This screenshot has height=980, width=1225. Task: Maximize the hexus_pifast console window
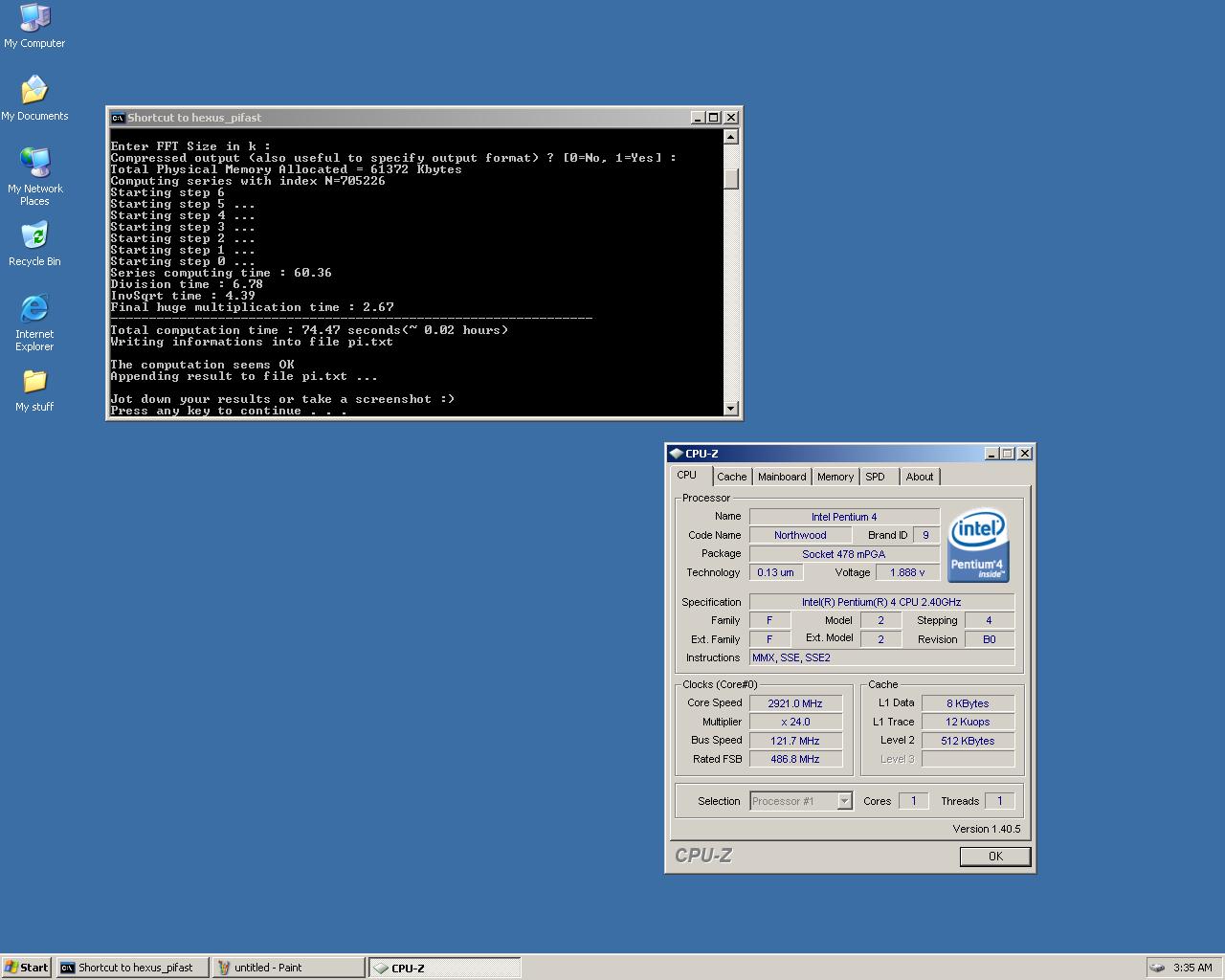click(x=713, y=118)
